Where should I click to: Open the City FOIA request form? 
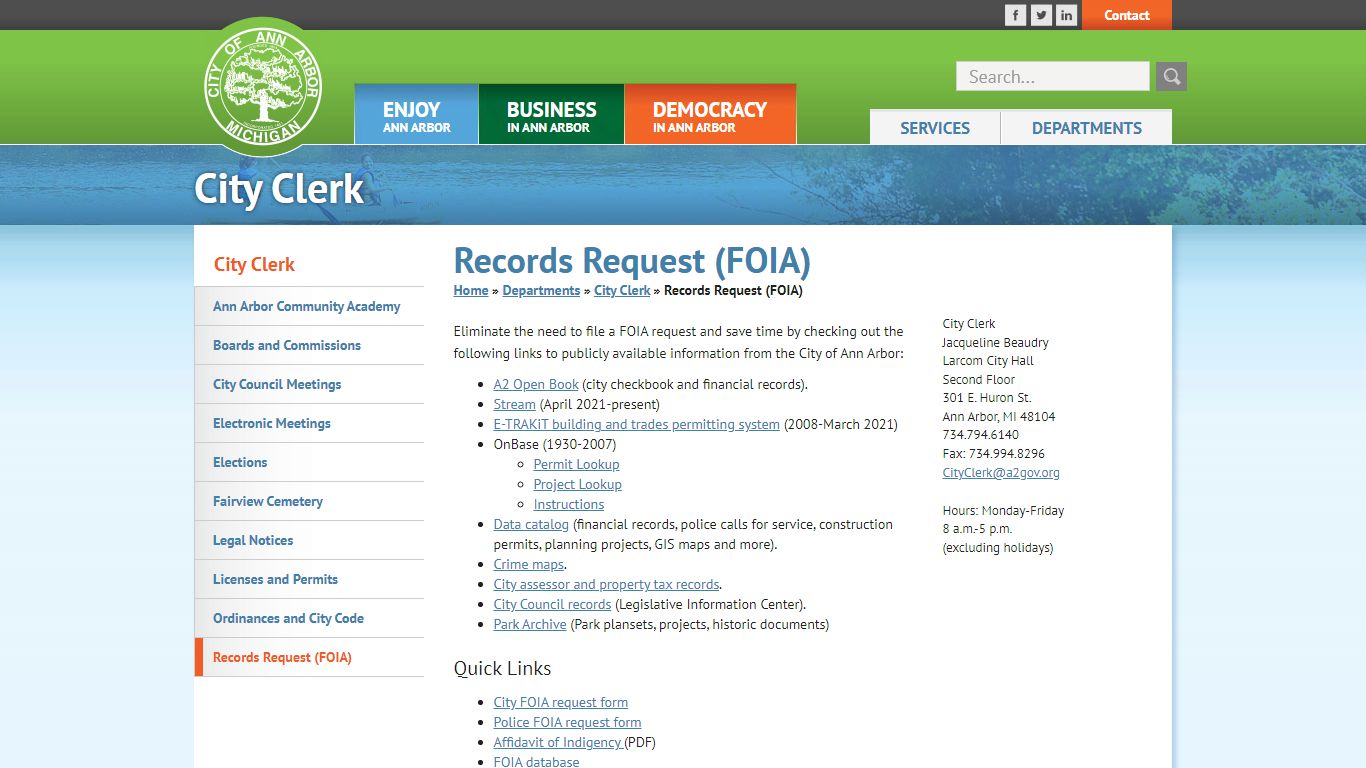pyautogui.click(x=561, y=702)
